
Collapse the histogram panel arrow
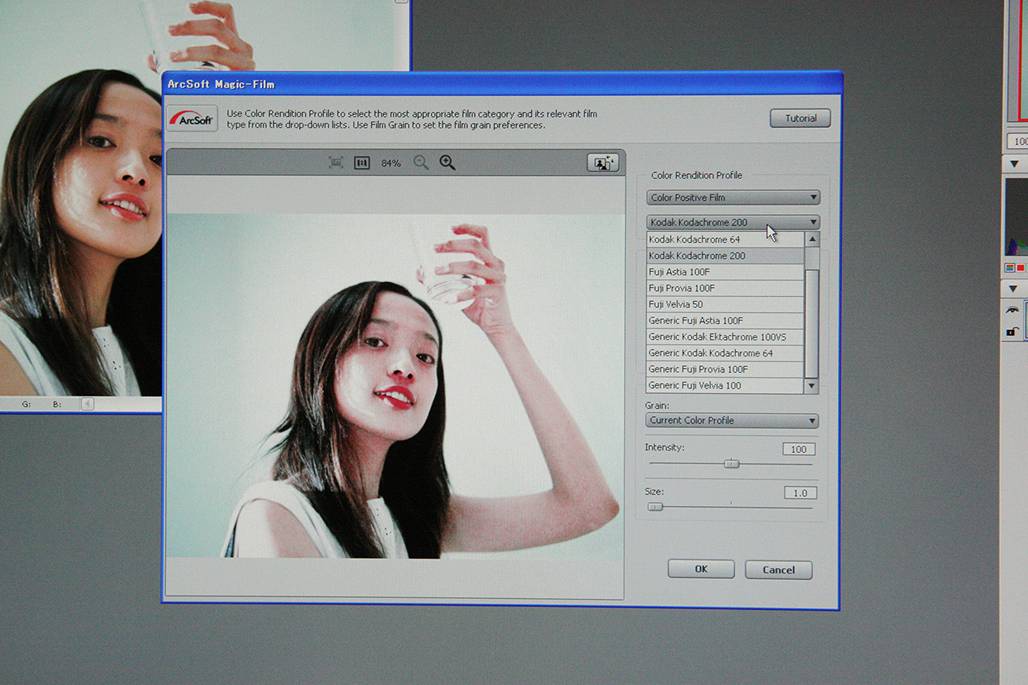pos(1014,163)
